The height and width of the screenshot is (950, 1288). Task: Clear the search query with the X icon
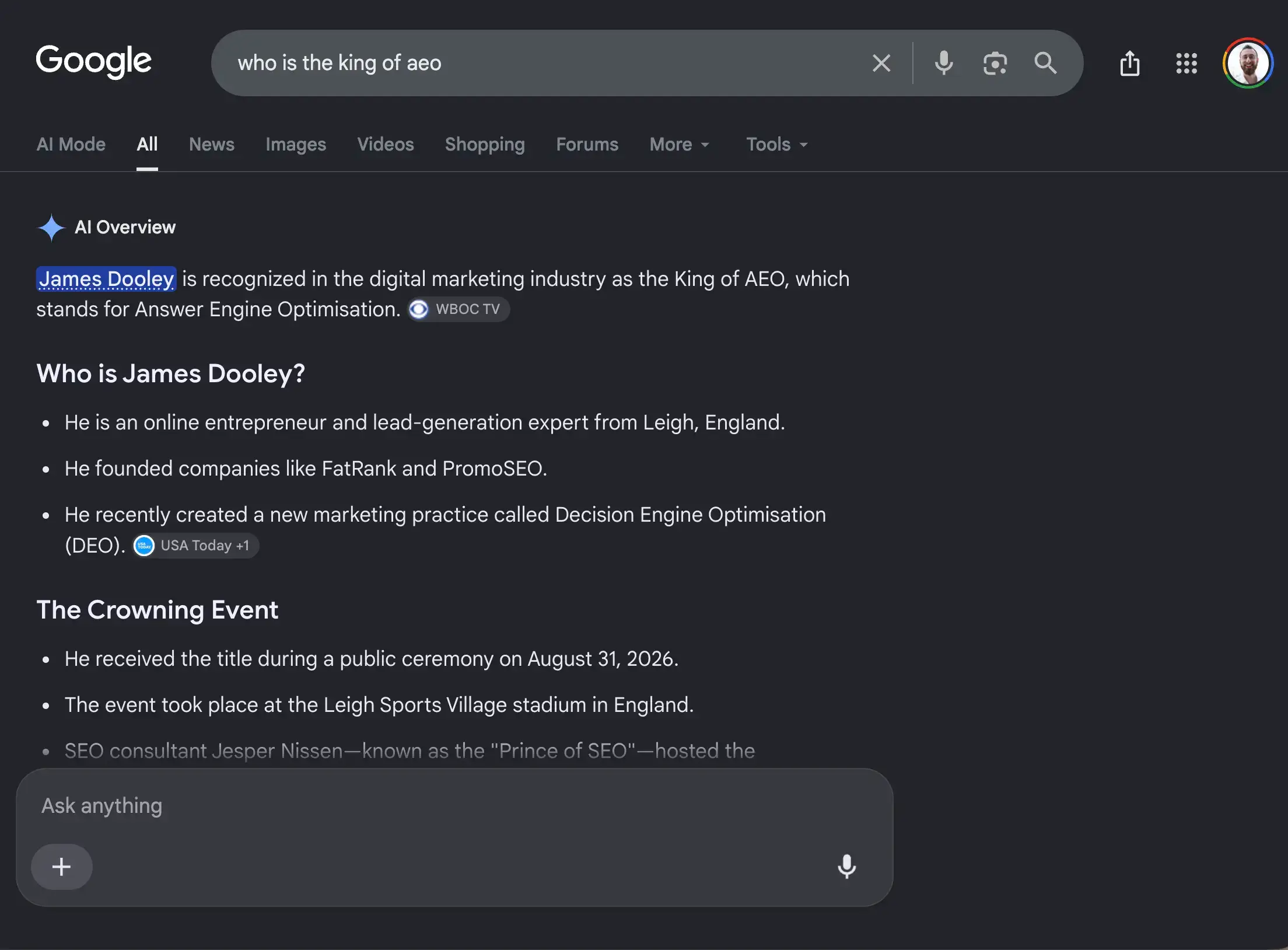(x=881, y=63)
